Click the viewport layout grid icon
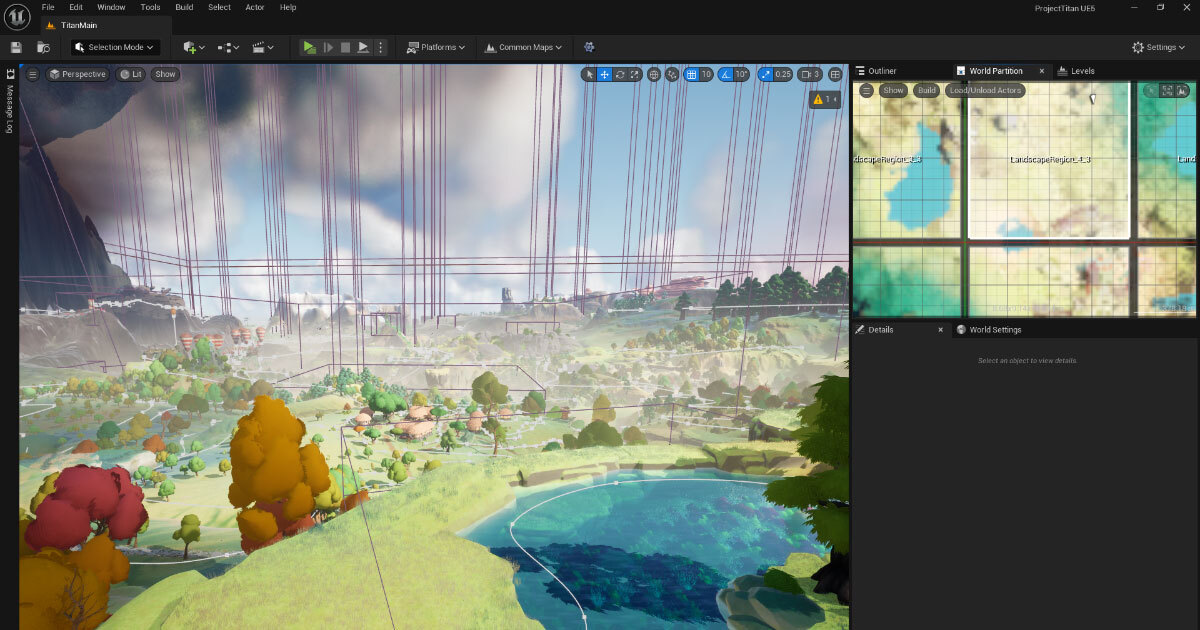The width and height of the screenshot is (1200, 630). (x=836, y=74)
